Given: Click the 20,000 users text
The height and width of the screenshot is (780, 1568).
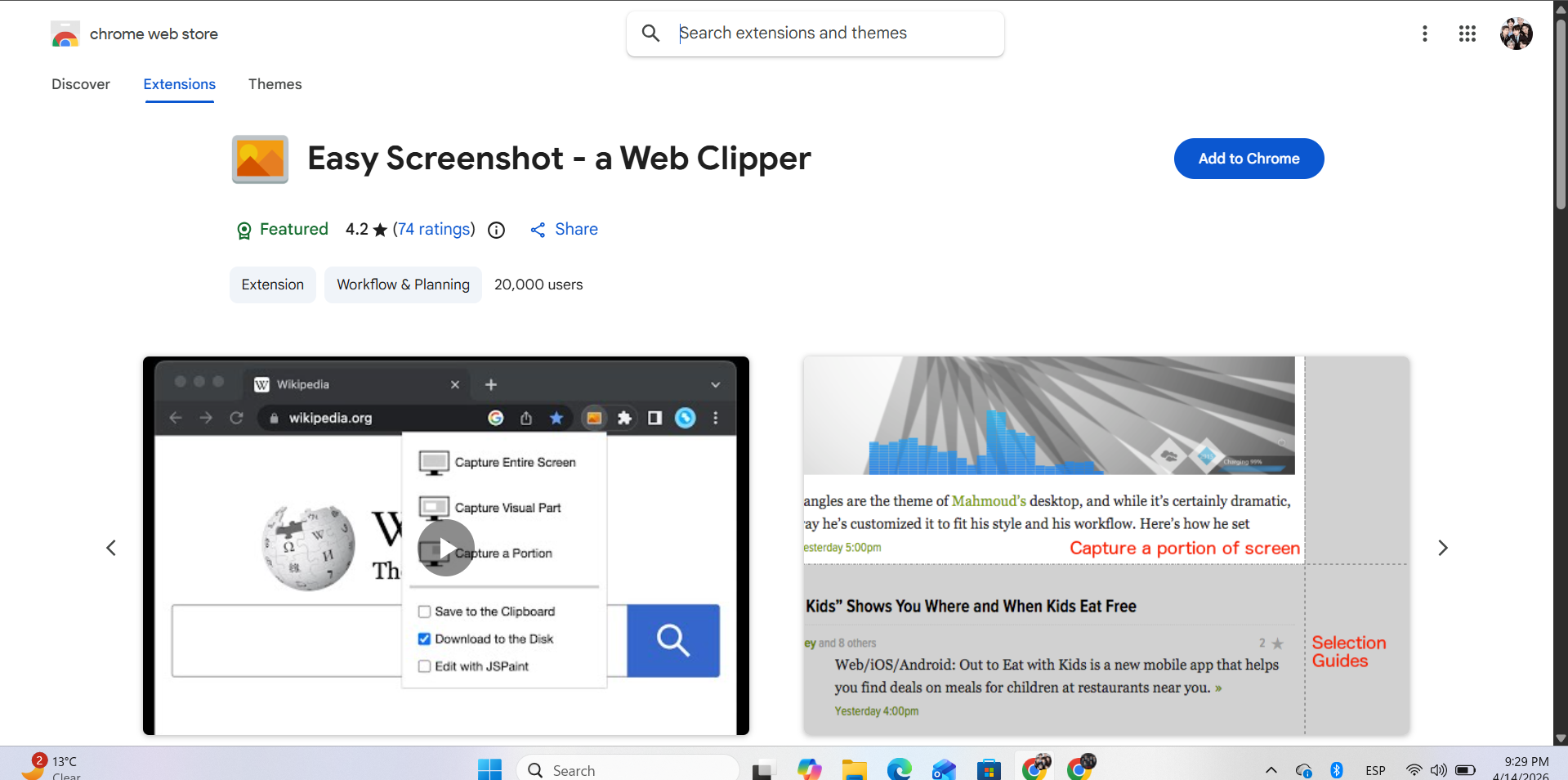Looking at the screenshot, I should pyautogui.click(x=538, y=285).
